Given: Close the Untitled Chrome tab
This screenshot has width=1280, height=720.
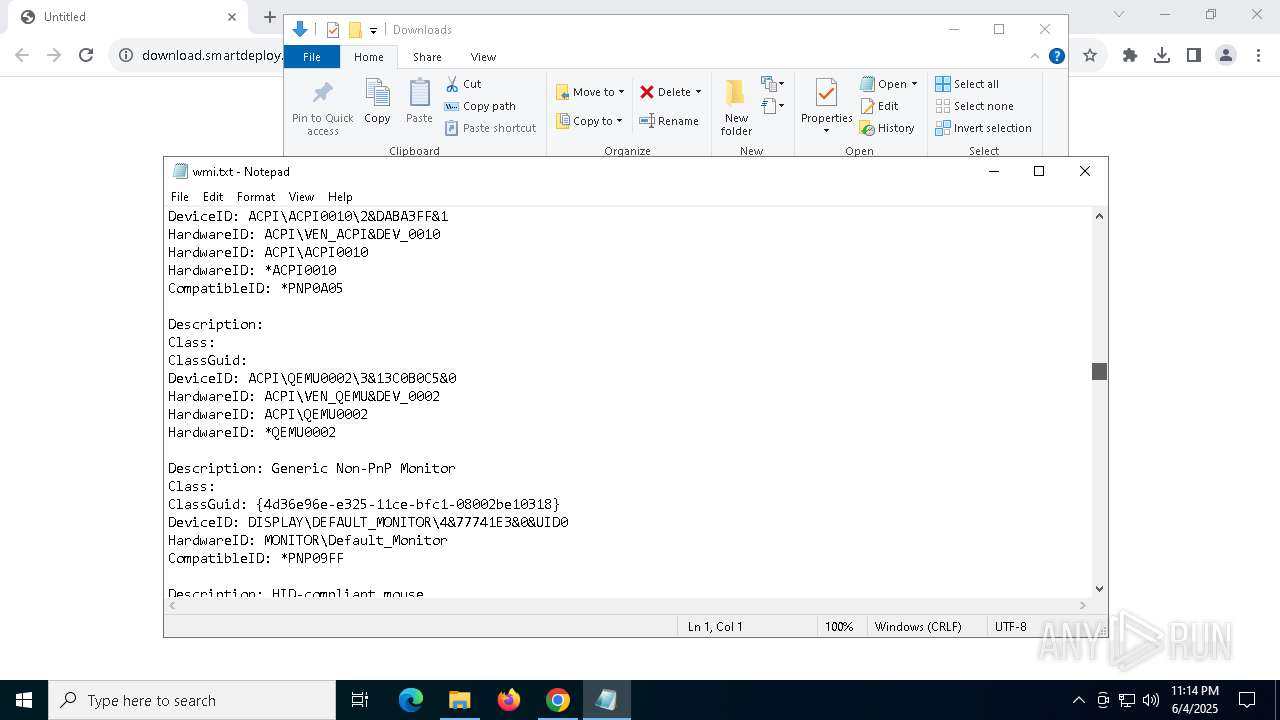Looking at the screenshot, I should coord(232,17).
